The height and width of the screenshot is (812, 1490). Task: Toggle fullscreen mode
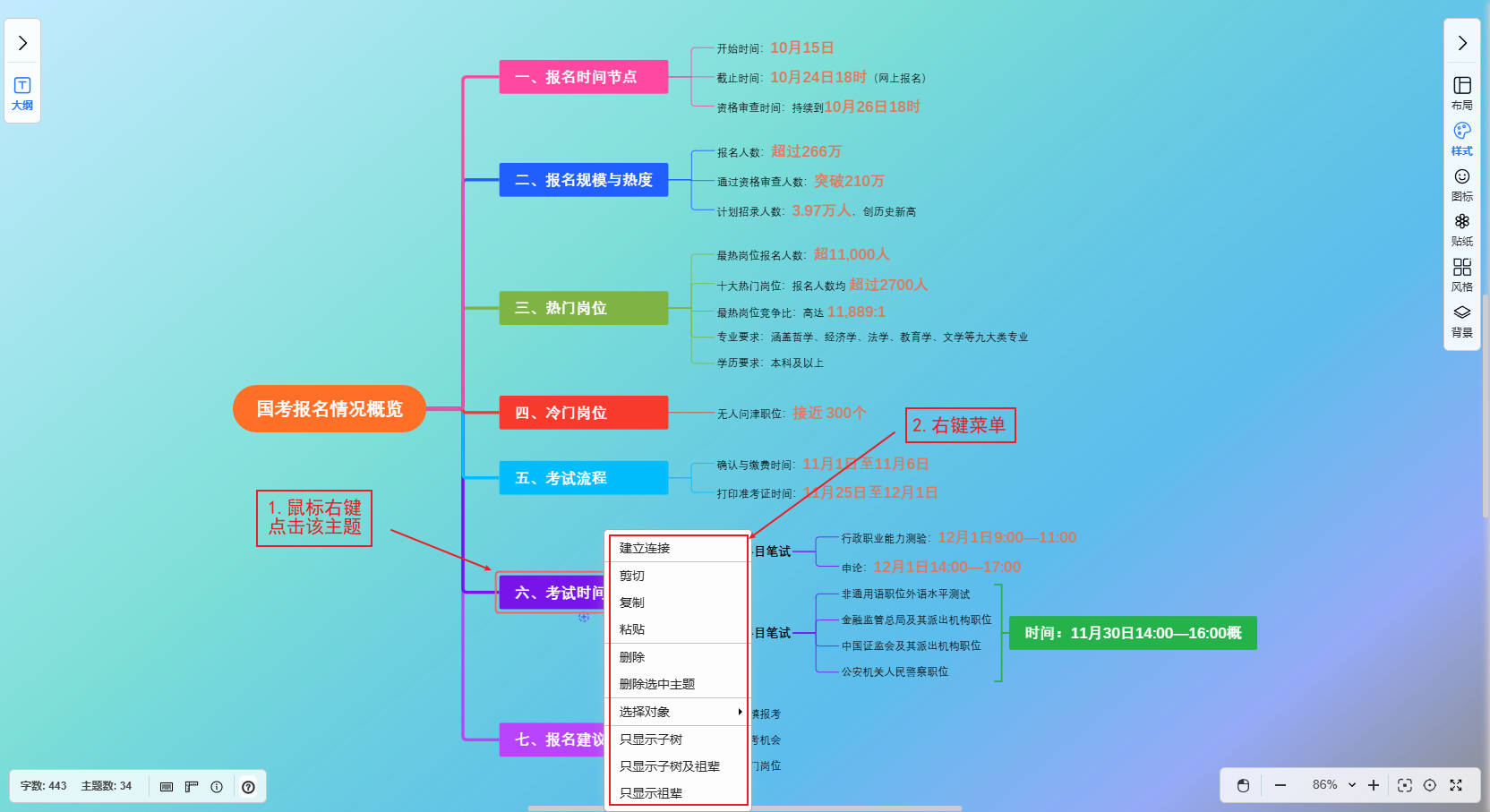point(1456,785)
